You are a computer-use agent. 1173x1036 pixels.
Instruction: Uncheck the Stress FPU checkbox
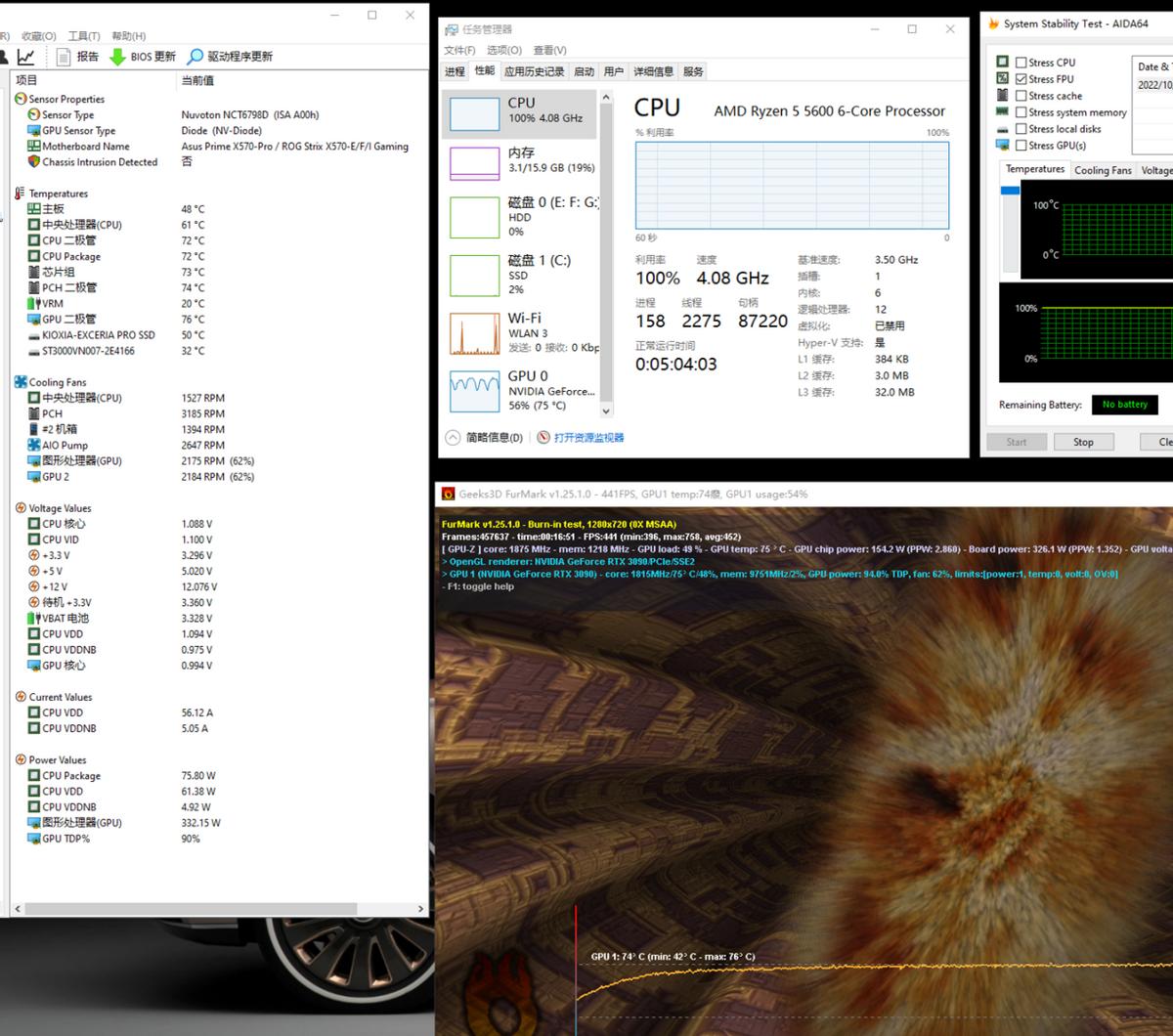click(1021, 79)
